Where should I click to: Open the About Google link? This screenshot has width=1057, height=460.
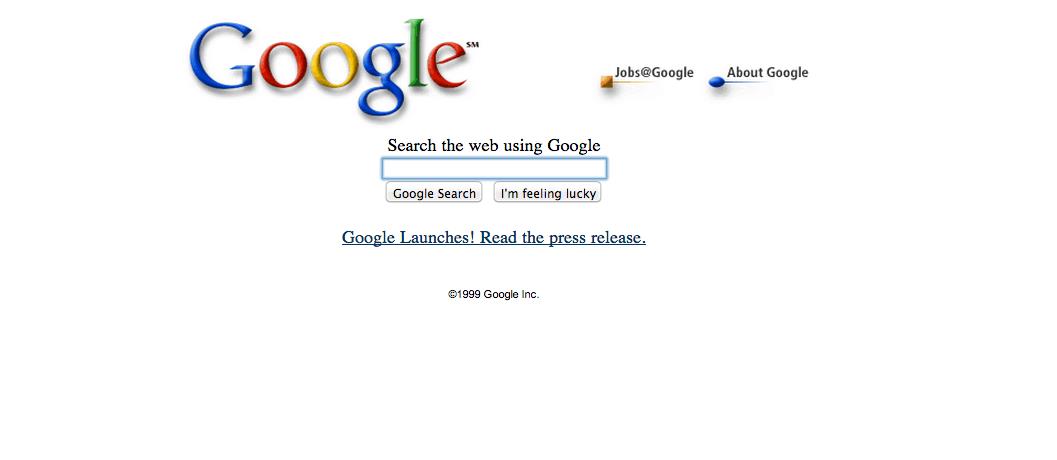[x=767, y=72]
